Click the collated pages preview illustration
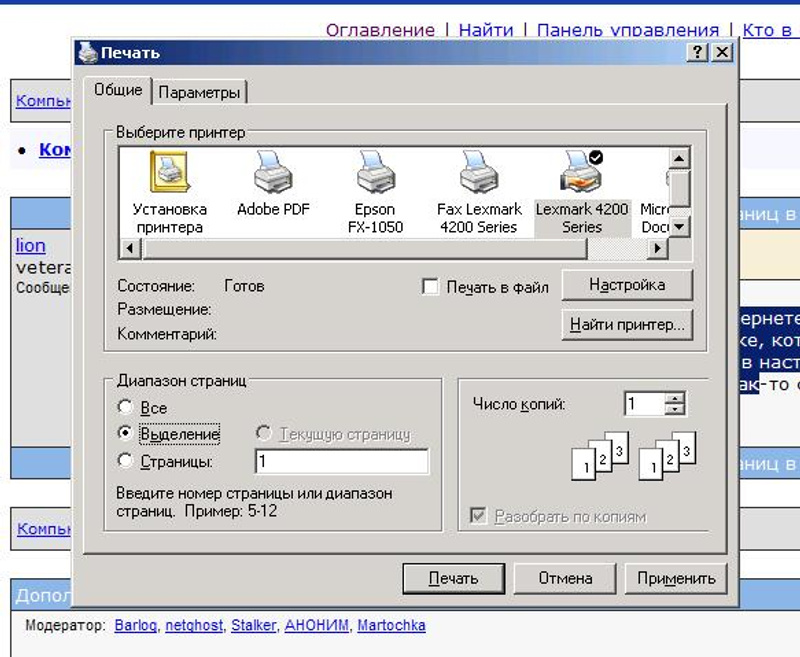The height and width of the screenshot is (657, 800). (x=634, y=456)
